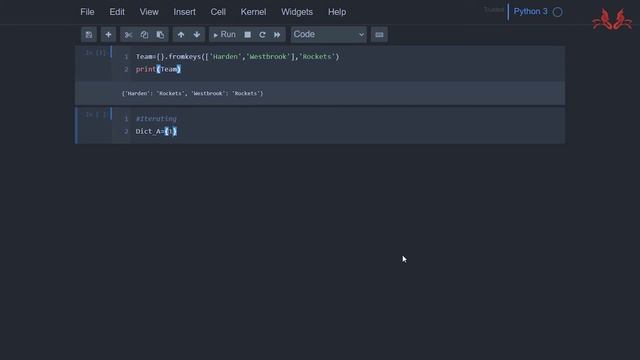640x360 pixels.
Task: Open the Insert menu
Action: [x=184, y=12]
